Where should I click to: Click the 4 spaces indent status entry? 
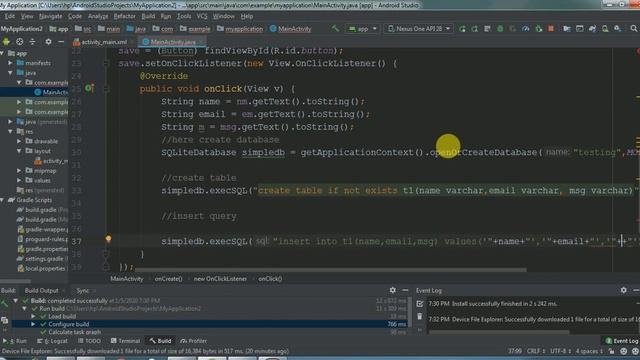[589, 351]
